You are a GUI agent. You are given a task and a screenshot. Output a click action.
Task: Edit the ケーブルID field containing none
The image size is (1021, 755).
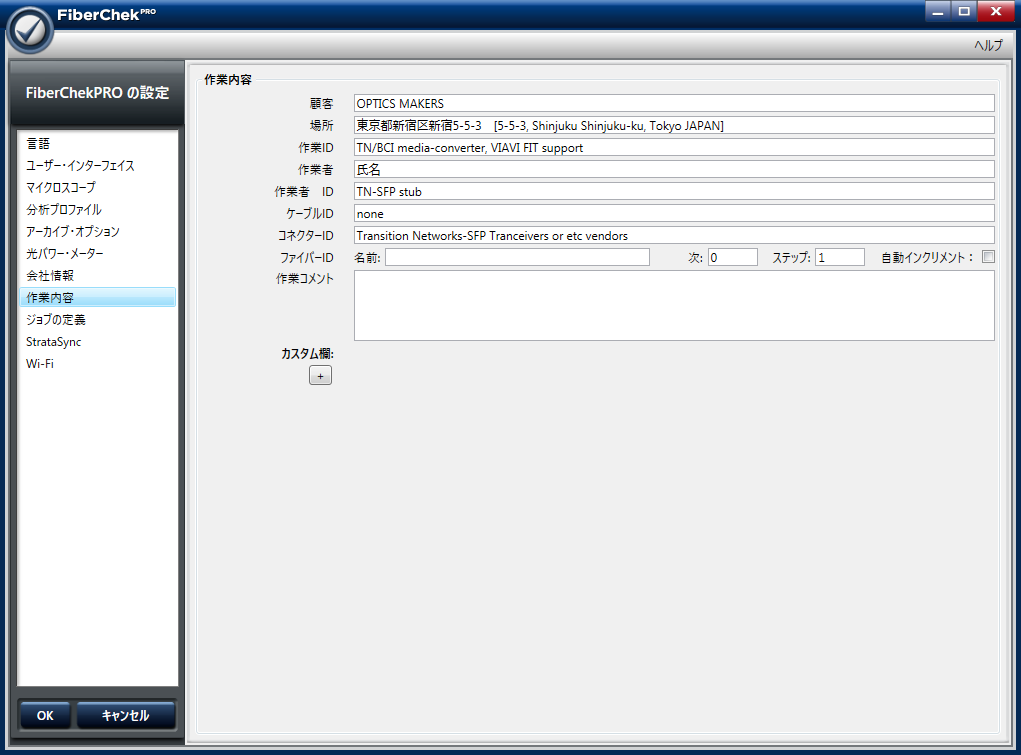pyautogui.click(x=674, y=214)
